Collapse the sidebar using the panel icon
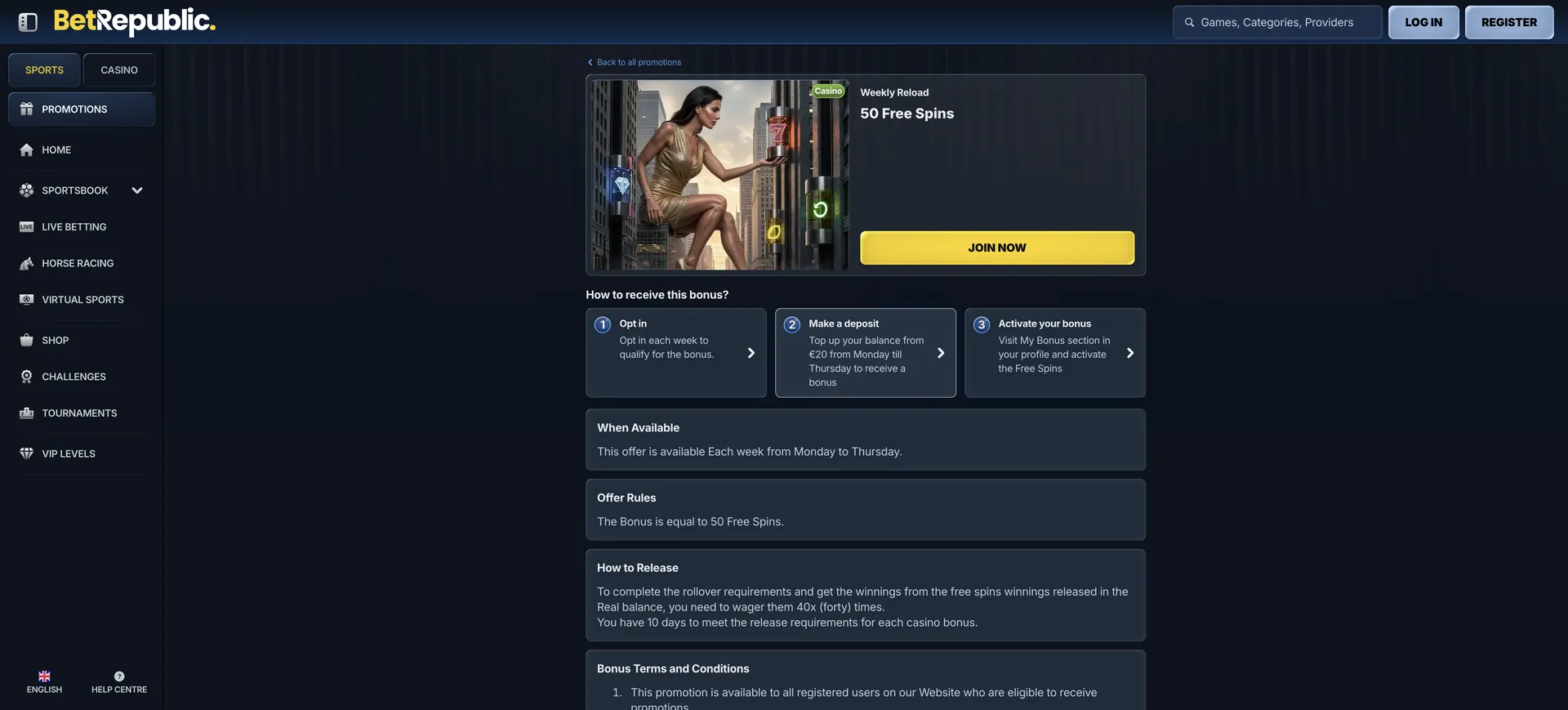The width and height of the screenshot is (1568, 710). [28, 22]
